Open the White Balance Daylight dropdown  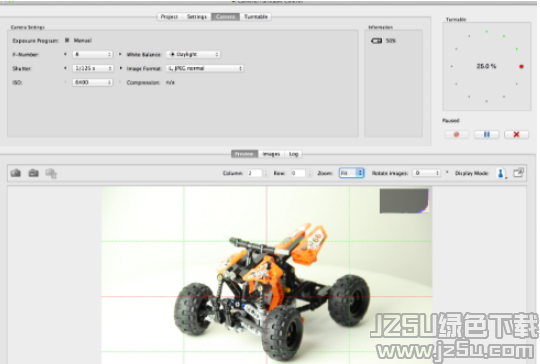point(193,54)
